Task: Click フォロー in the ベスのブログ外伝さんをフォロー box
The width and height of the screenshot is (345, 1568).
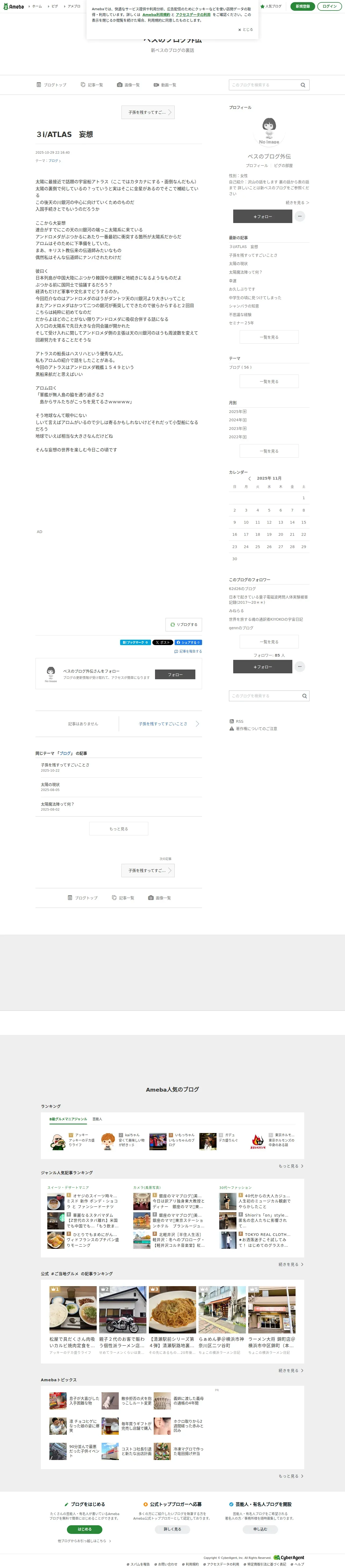Action: tap(175, 674)
